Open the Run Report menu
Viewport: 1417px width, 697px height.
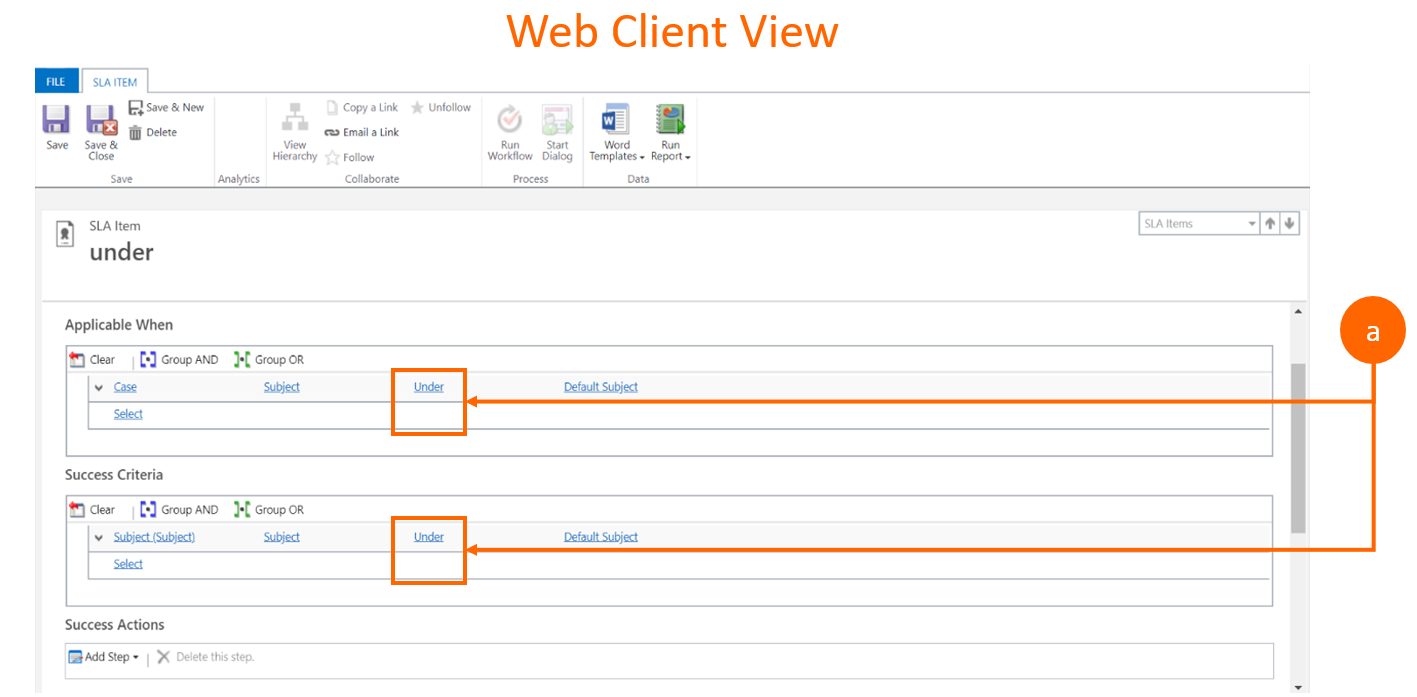coord(670,132)
